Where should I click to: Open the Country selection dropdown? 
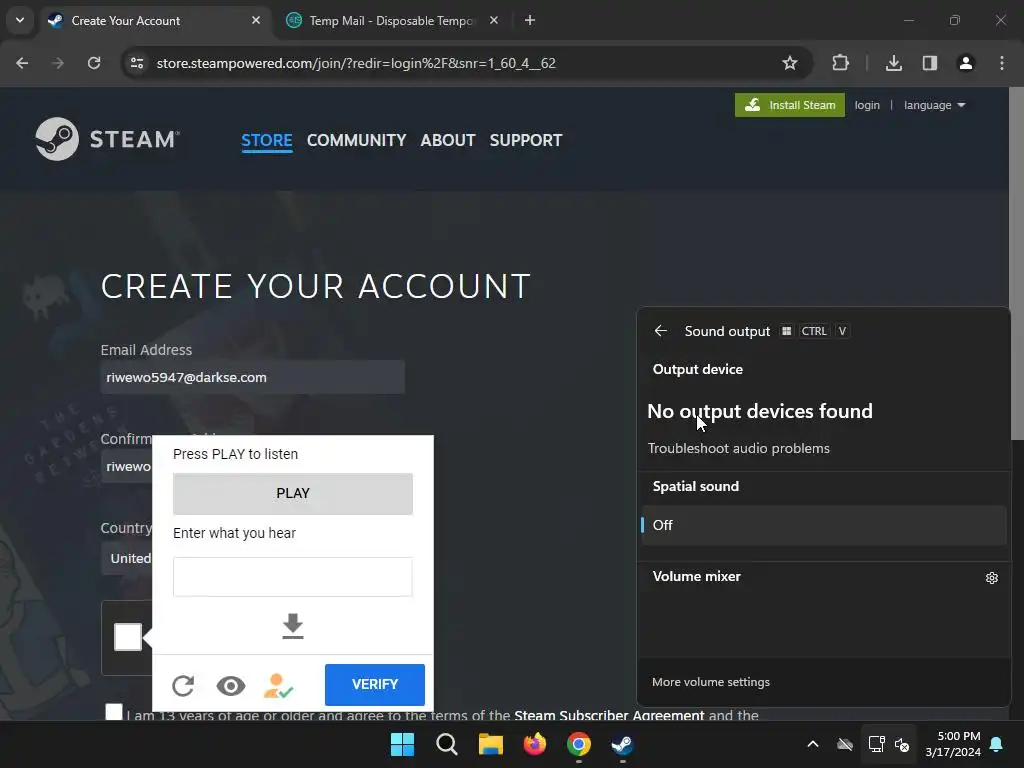[127, 558]
